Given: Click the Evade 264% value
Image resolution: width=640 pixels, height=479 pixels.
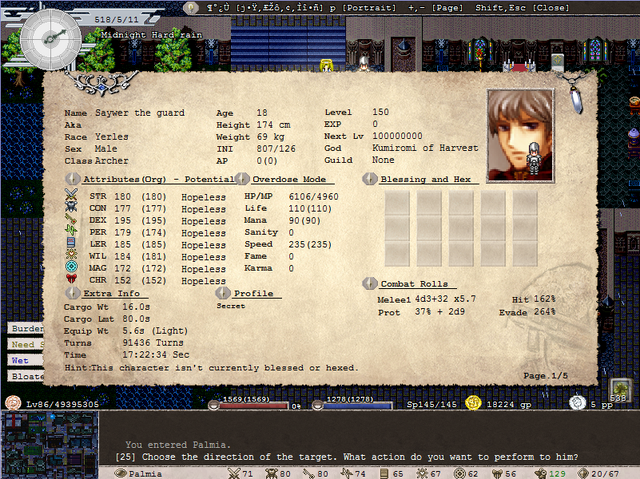Looking at the screenshot, I should click(544, 312).
